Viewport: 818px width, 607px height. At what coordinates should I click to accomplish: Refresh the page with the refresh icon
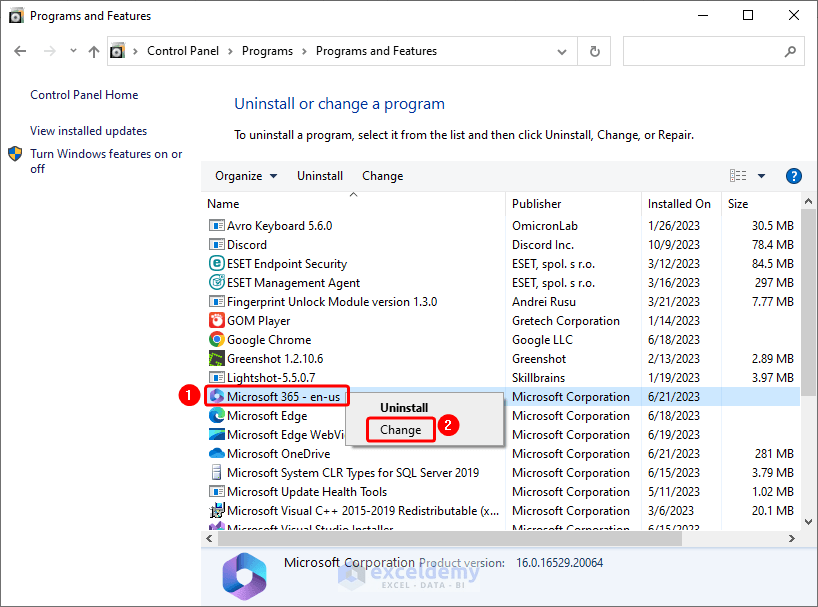tap(594, 51)
